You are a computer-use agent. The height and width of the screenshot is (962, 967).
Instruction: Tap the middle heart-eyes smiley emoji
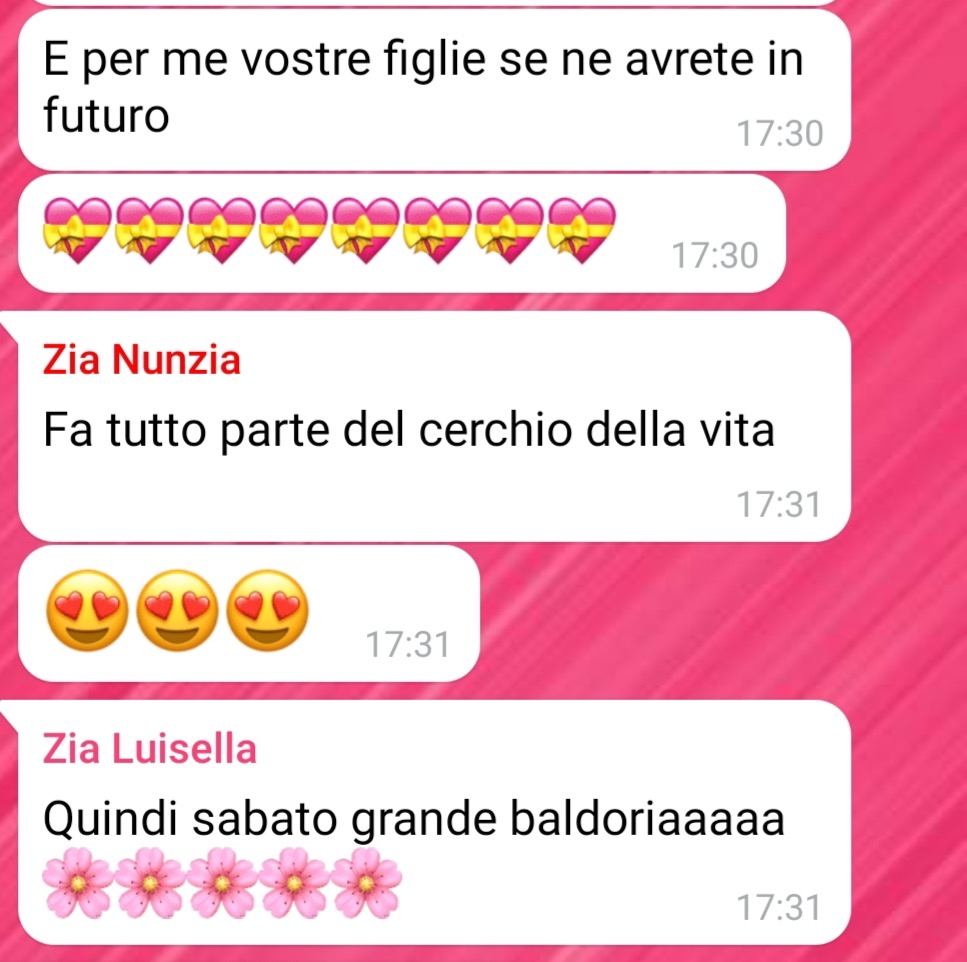[178, 610]
